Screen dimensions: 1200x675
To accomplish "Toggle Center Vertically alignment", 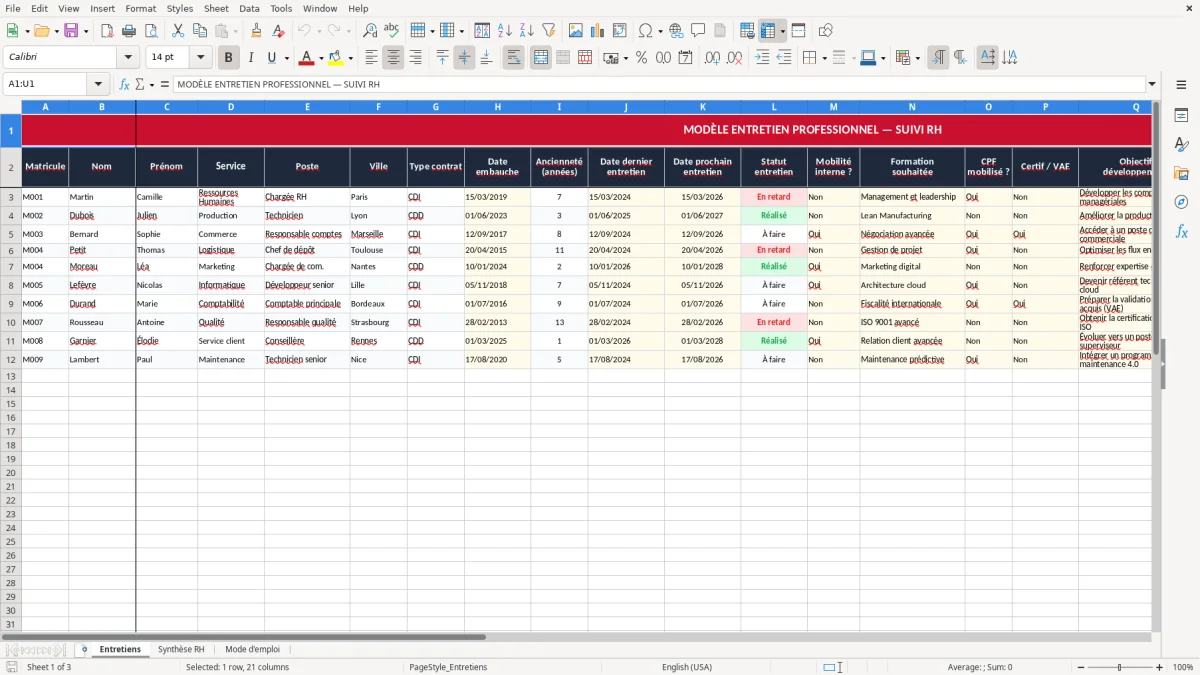I will (464, 58).
